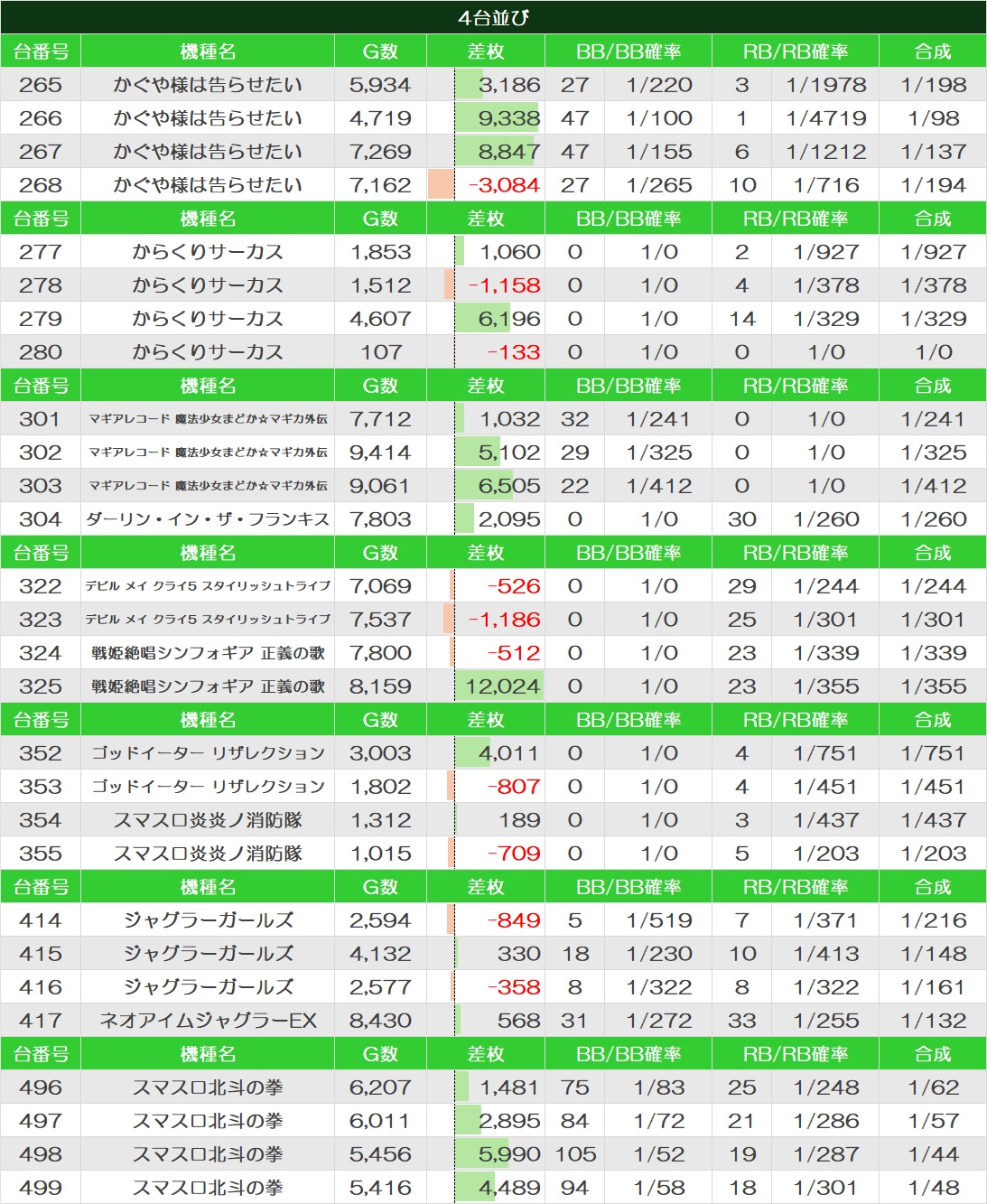This screenshot has width=987, height=1204.
Task: Click the 1/1978 RB probability
Action: click(826, 85)
